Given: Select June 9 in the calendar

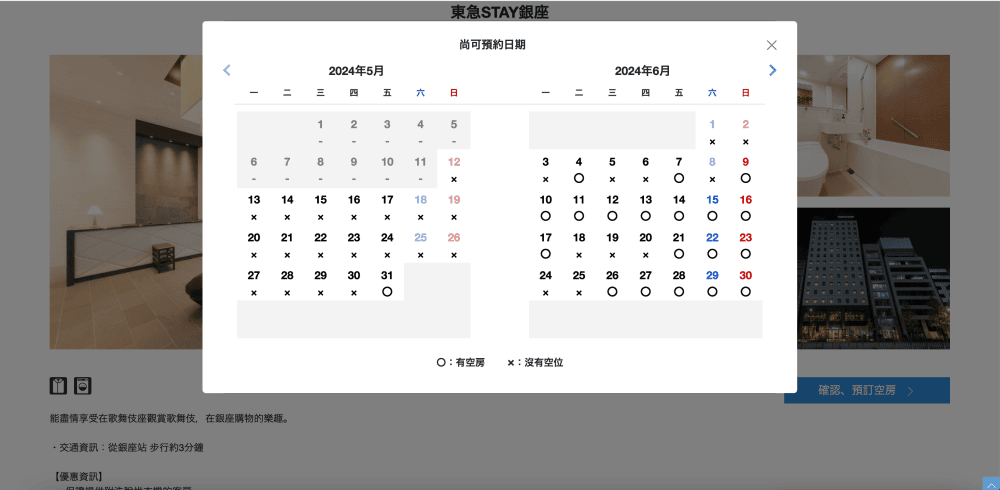Looking at the screenshot, I should point(746,169).
